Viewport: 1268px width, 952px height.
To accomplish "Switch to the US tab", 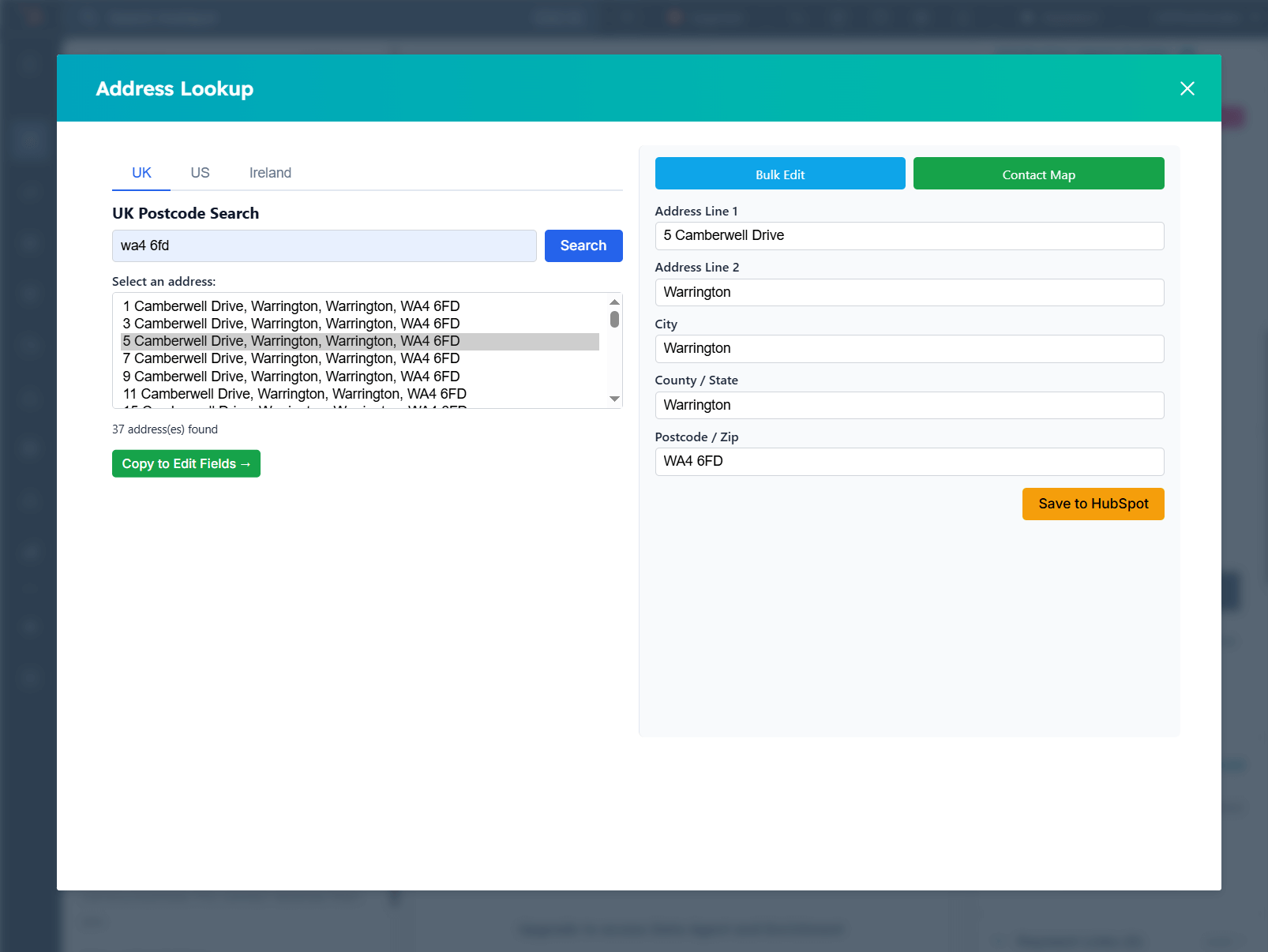I will [199, 173].
